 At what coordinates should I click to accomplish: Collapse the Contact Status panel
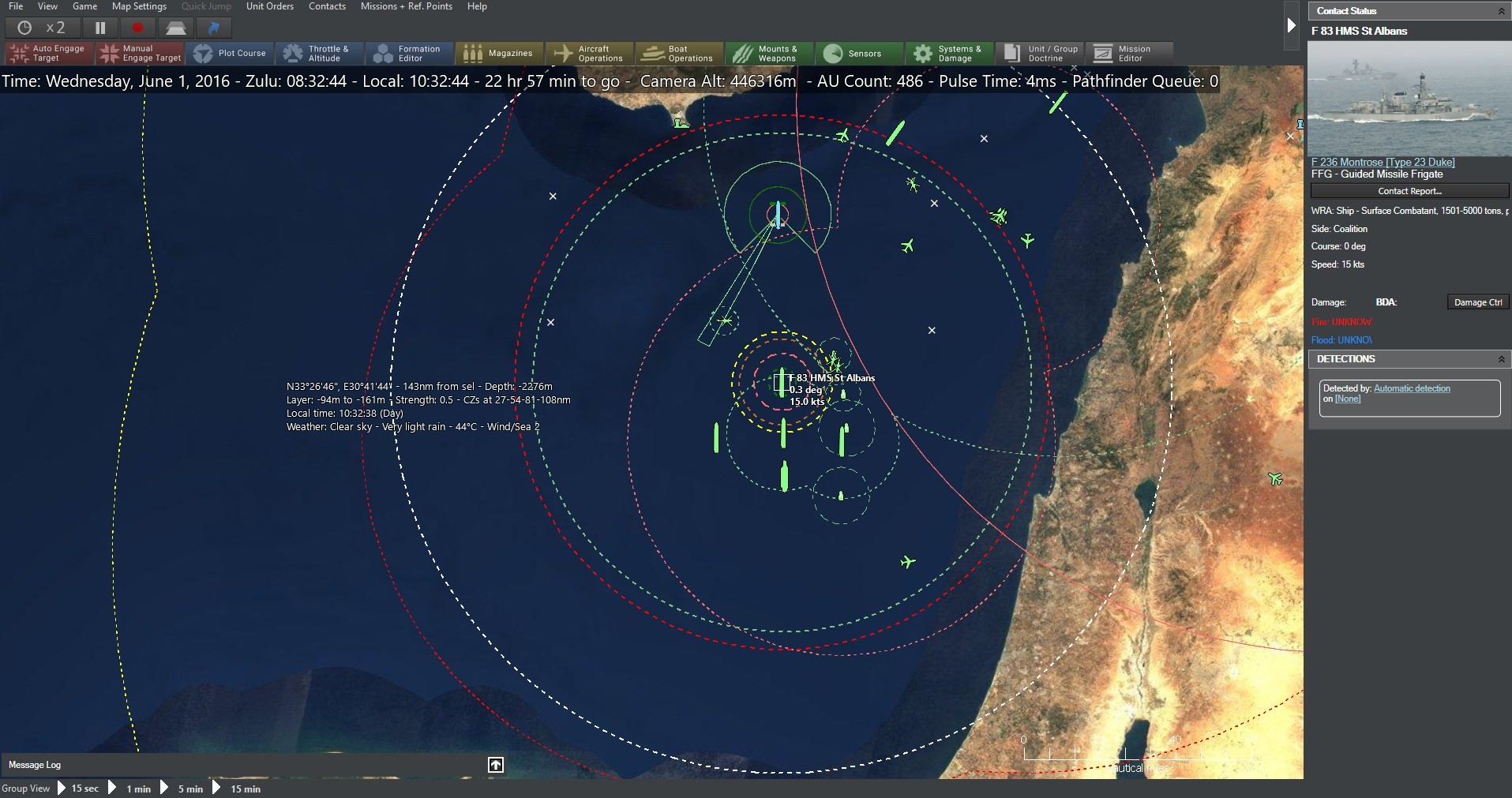pos(1501,10)
